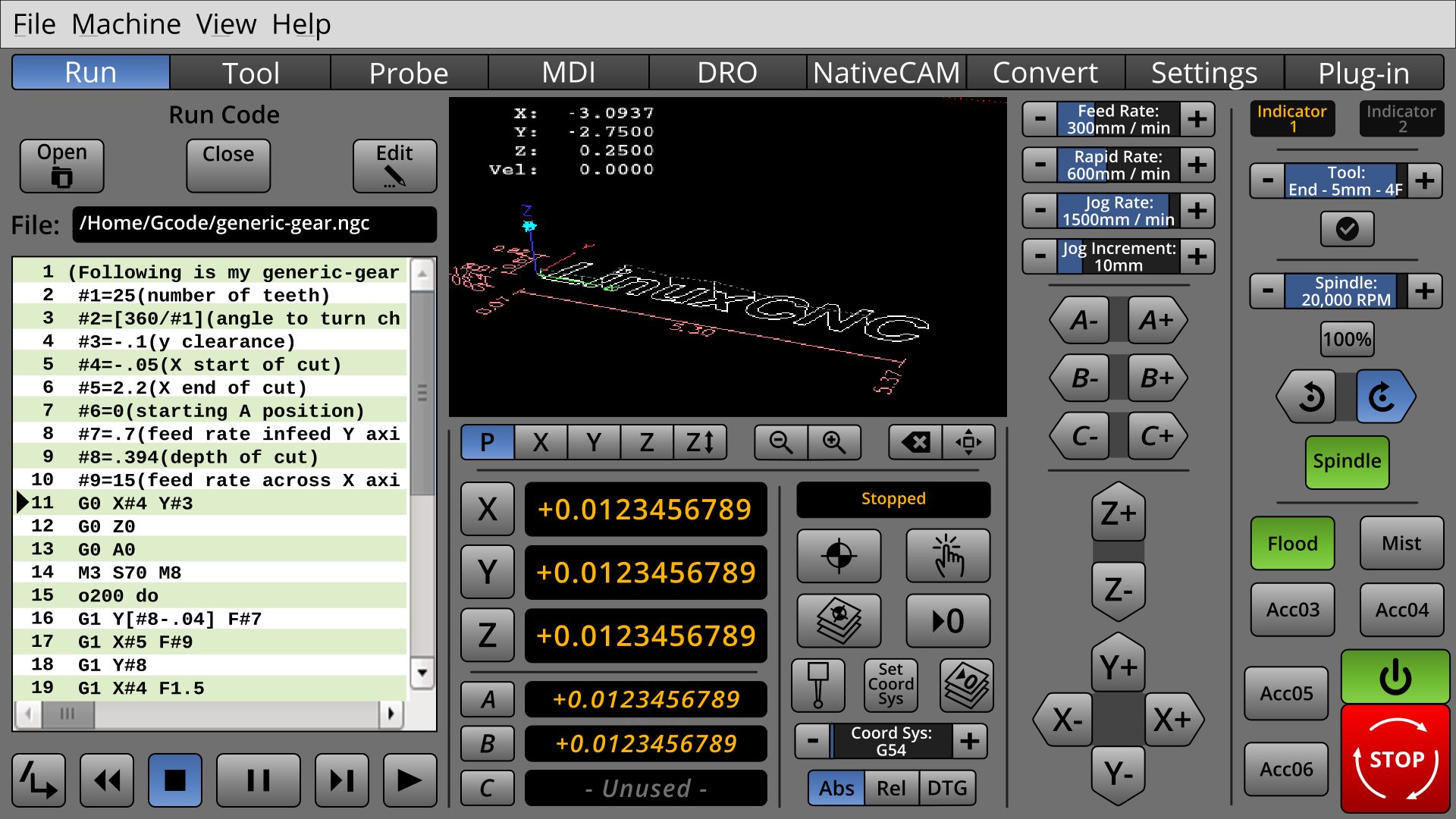Reset spindle override to 100%
Screen dimensions: 1456x819
pyautogui.click(x=1347, y=339)
